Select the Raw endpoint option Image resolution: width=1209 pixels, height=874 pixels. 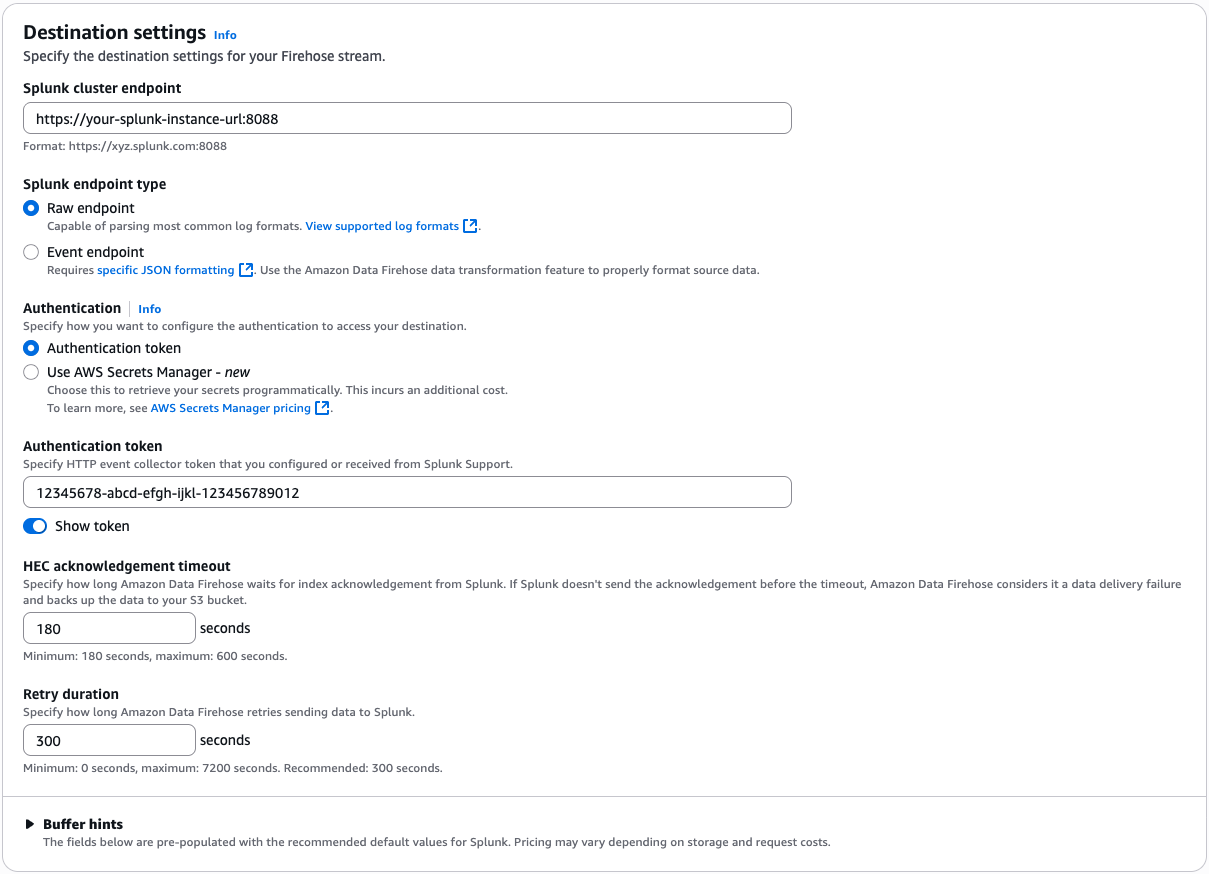click(31, 207)
